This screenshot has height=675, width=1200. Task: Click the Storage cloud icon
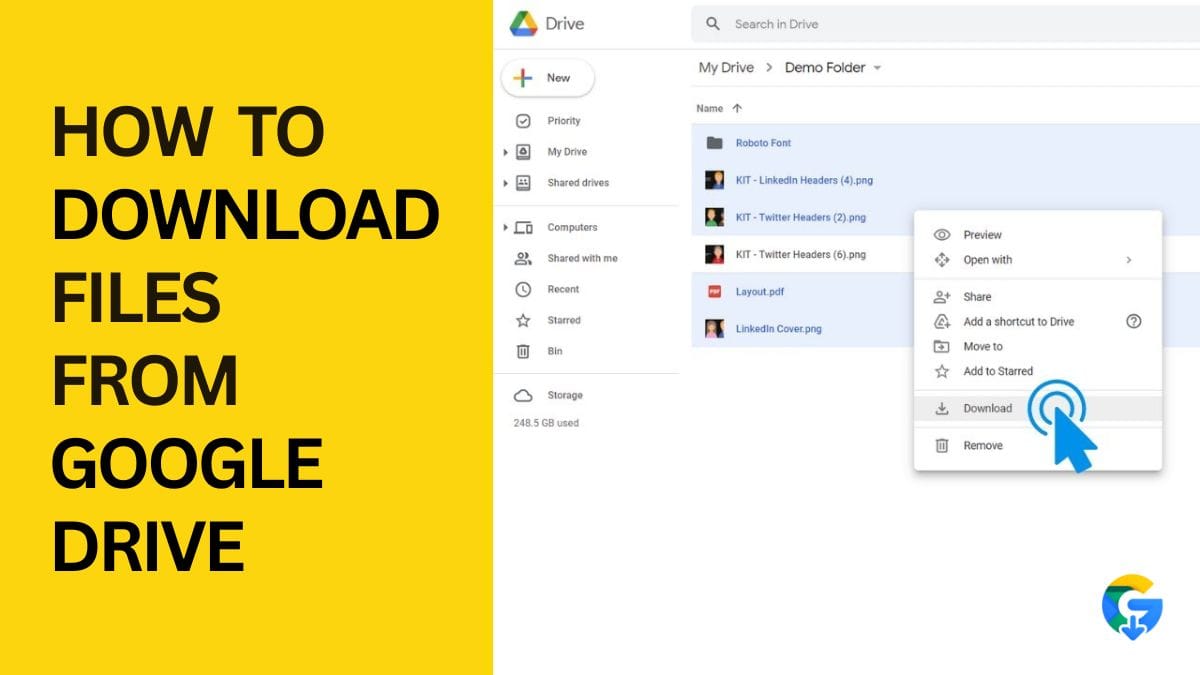click(524, 395)
